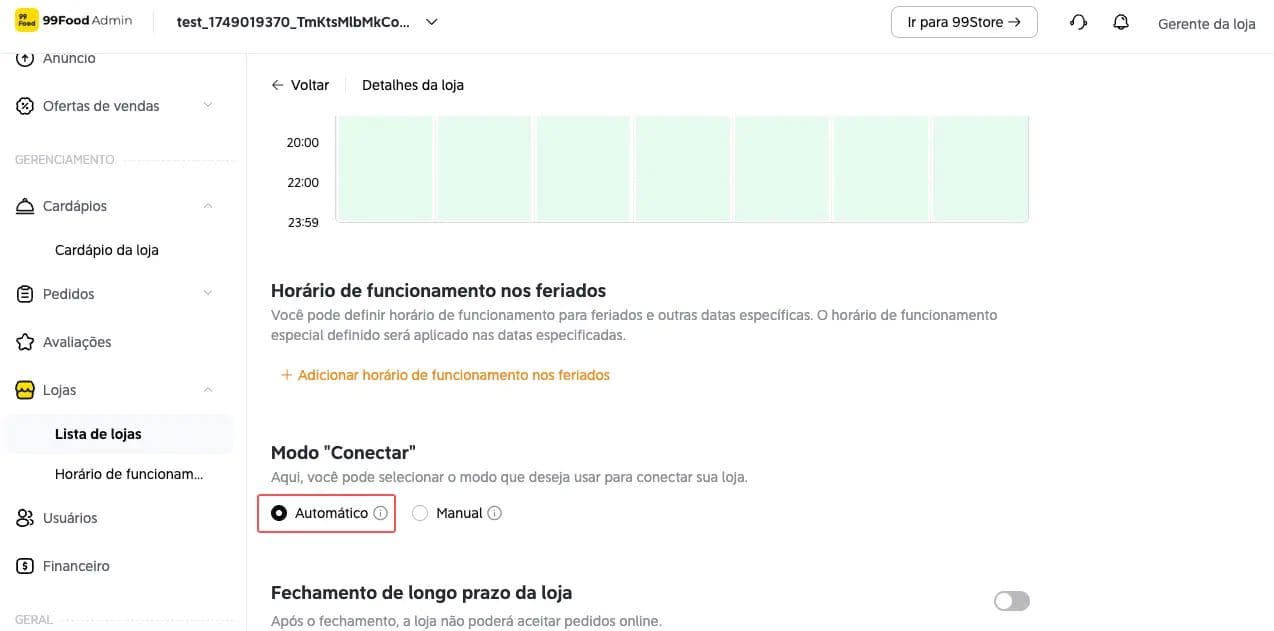This screenshot has width=1274, height=631.
Task: Click the 22:00 time label
Action: point(303,182)
